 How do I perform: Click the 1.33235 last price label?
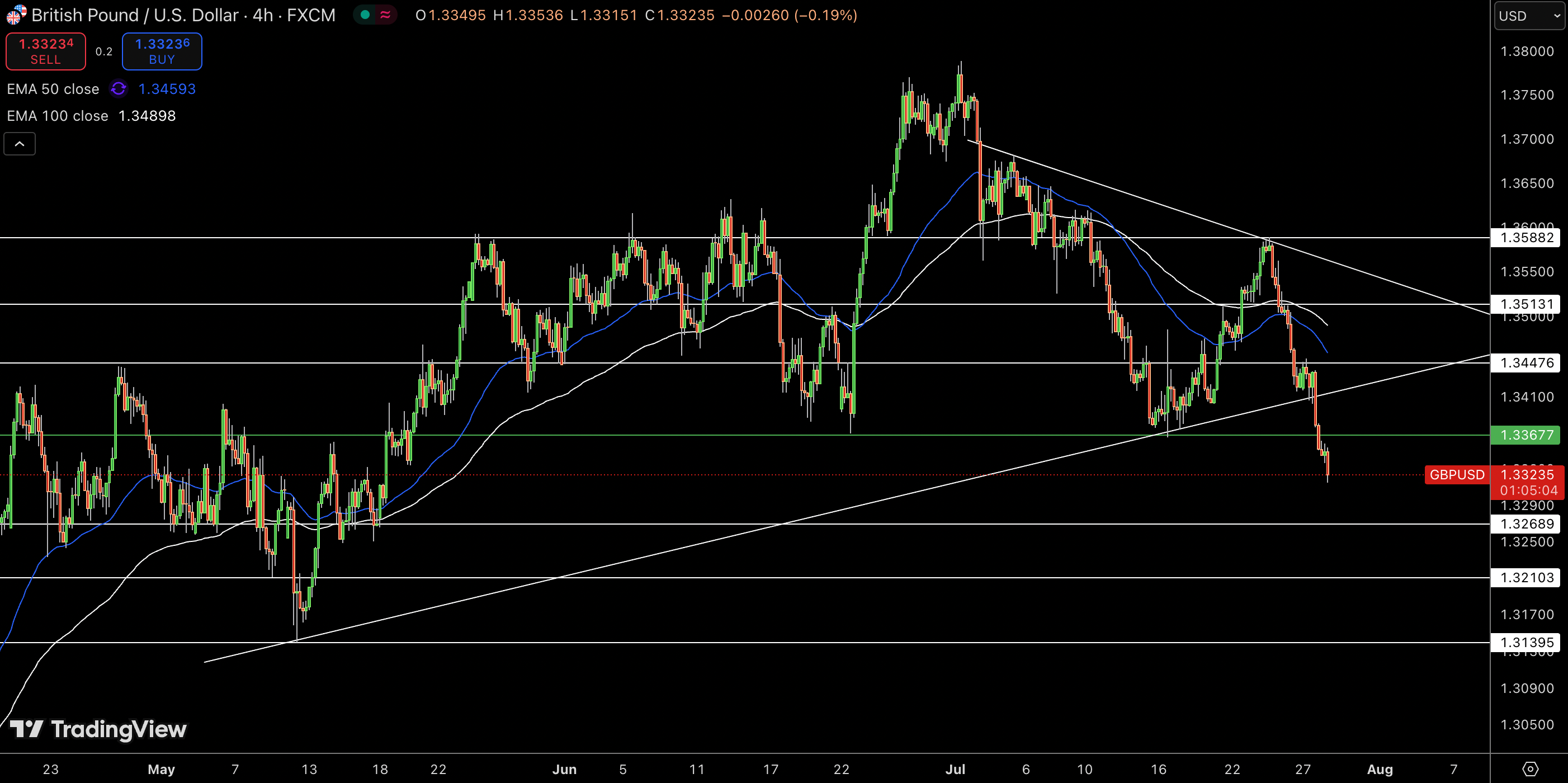pyautogui.click(x=1527, y=474)
